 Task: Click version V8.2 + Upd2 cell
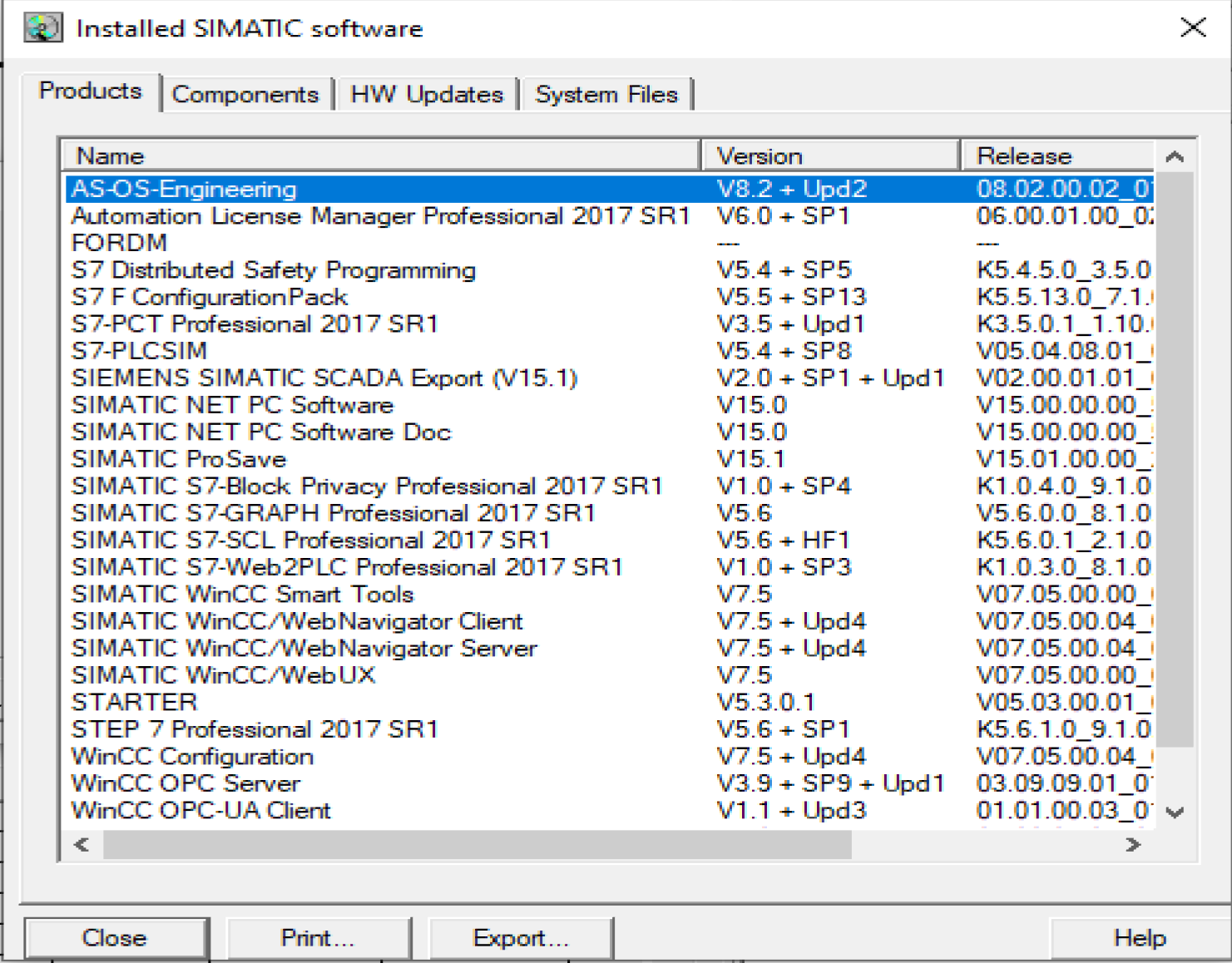coord(792,189)
